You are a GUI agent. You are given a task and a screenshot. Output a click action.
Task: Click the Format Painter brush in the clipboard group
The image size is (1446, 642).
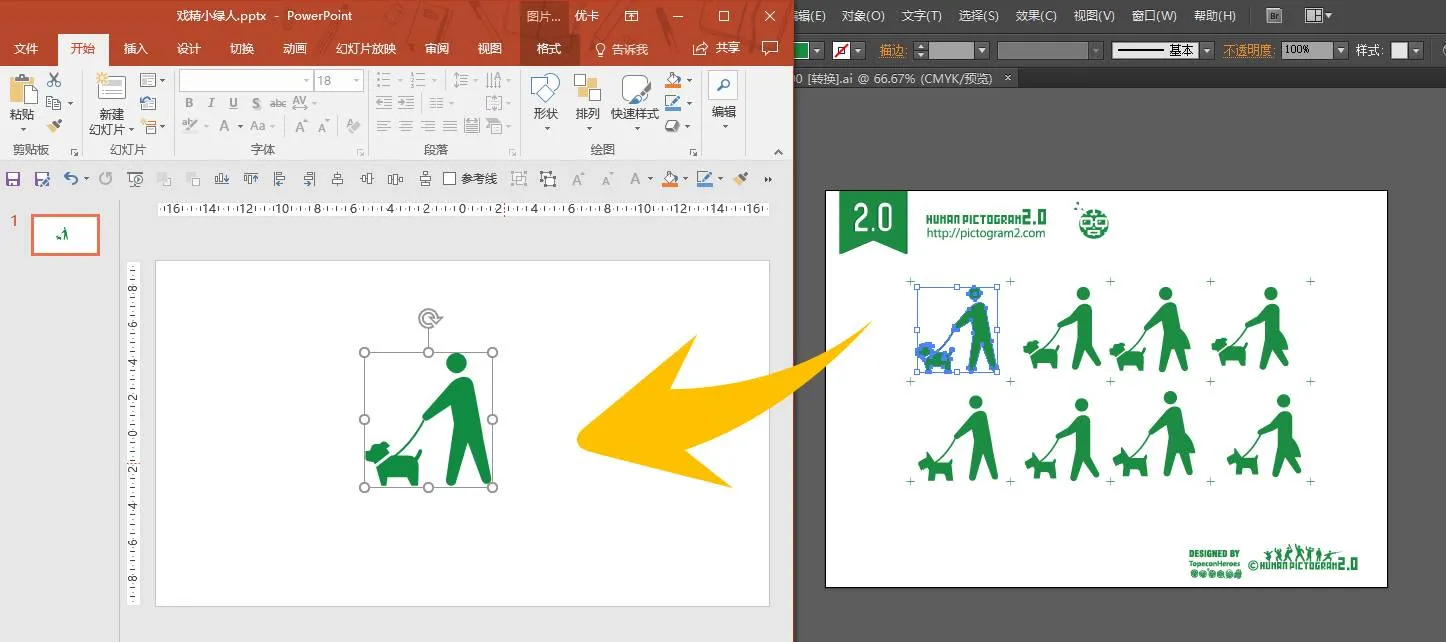(54, 126)
